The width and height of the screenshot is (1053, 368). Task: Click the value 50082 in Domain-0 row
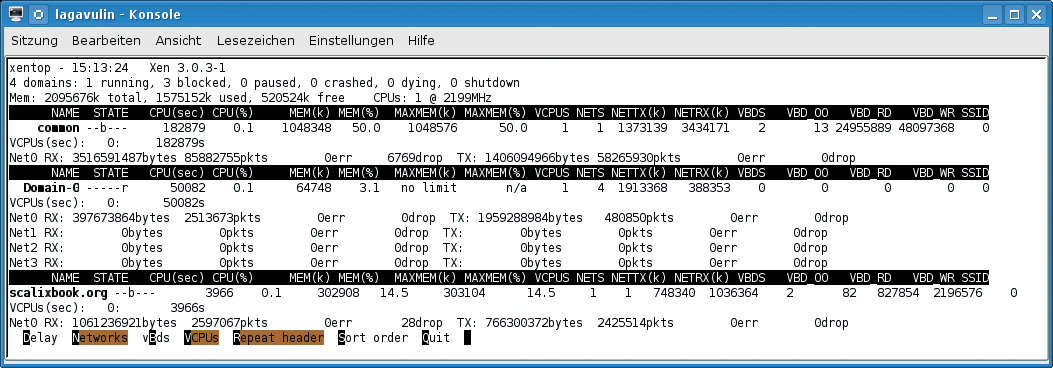pyautogui.click(x=187, y=188)
